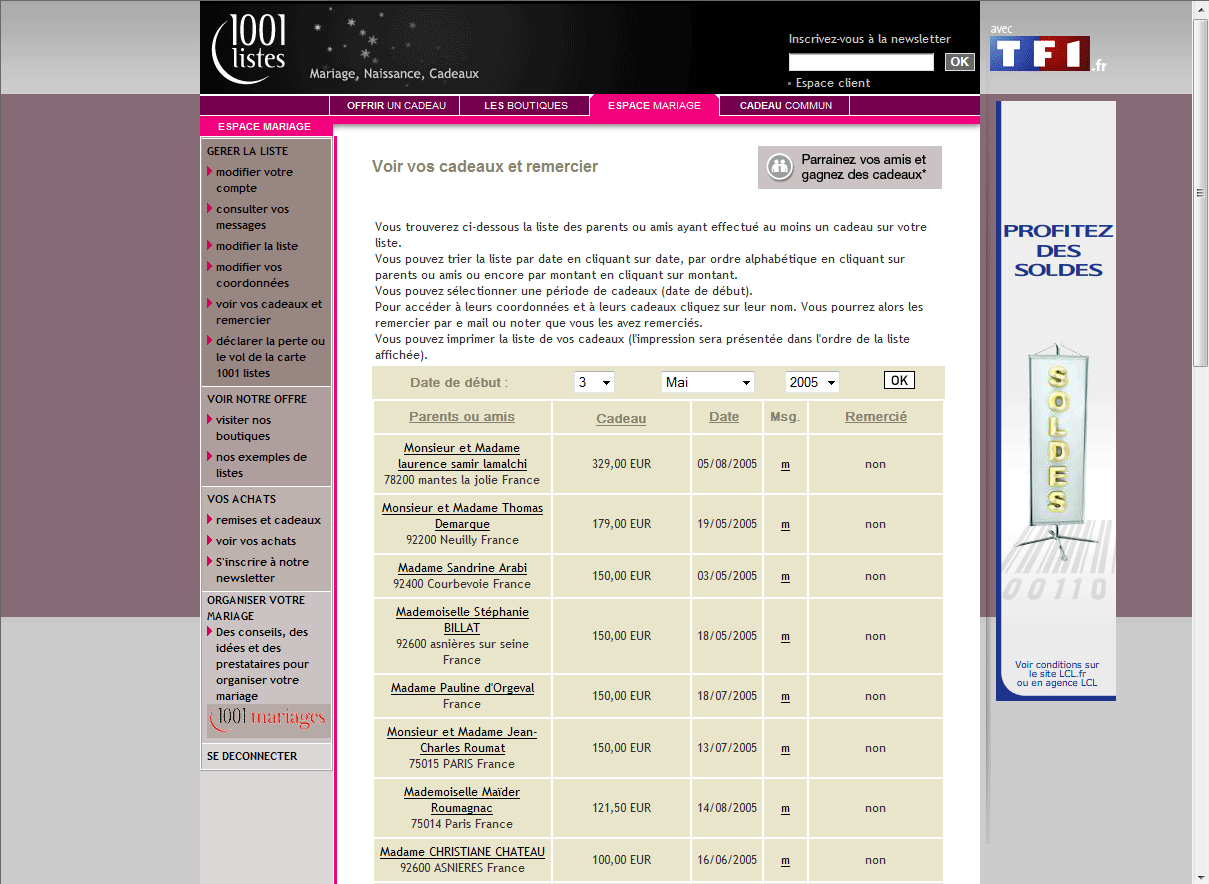Viewport: 1209px width, 884px height.
Task: Click the TF1 logo
Action: point(1040,53)
